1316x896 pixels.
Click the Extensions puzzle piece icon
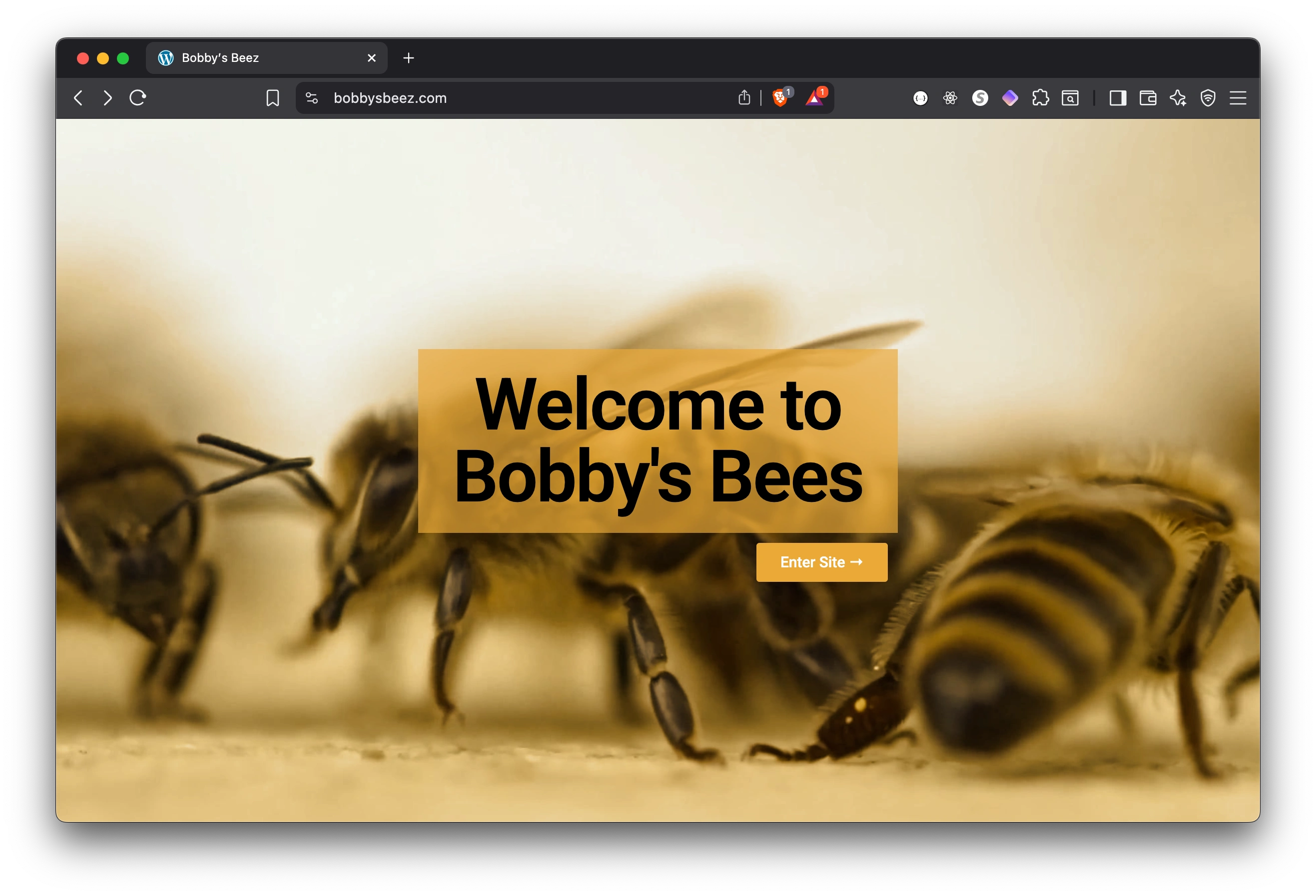tap(1040, 98)
